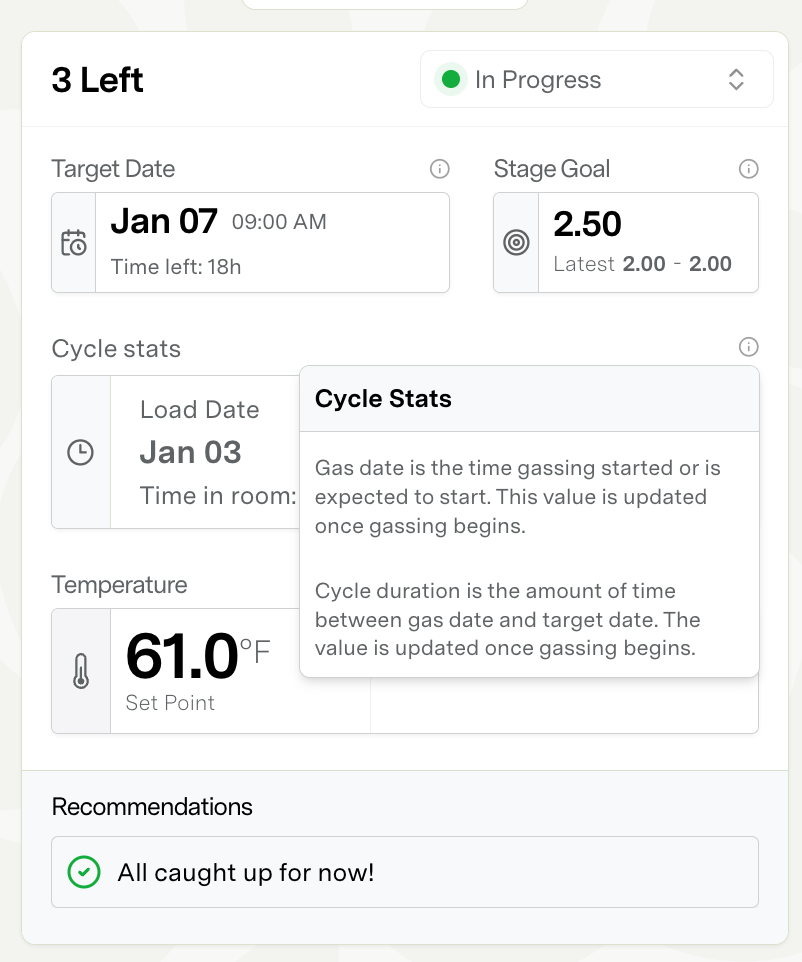Click the Stage Goal info icon
The image size is (802, 962).
(748, 169)
